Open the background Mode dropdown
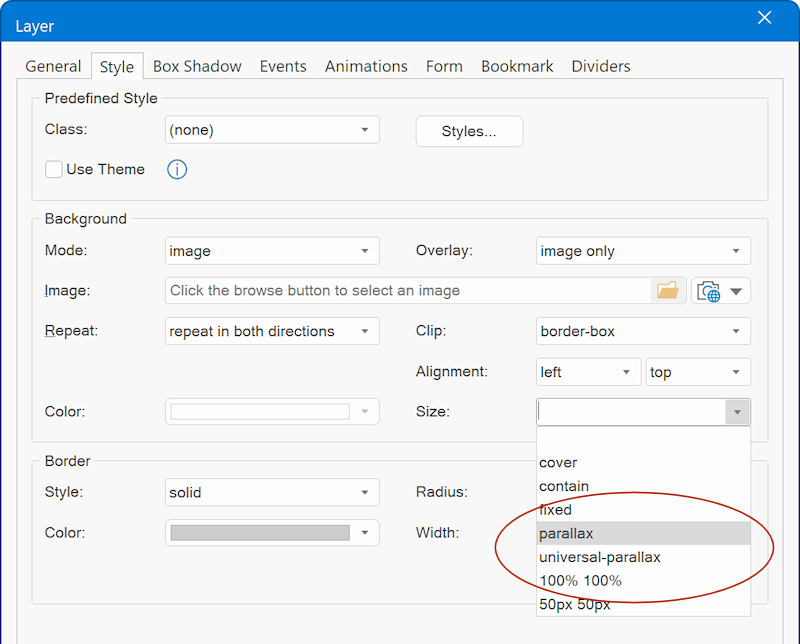This screenshot has height=644, width=800. 271,251
